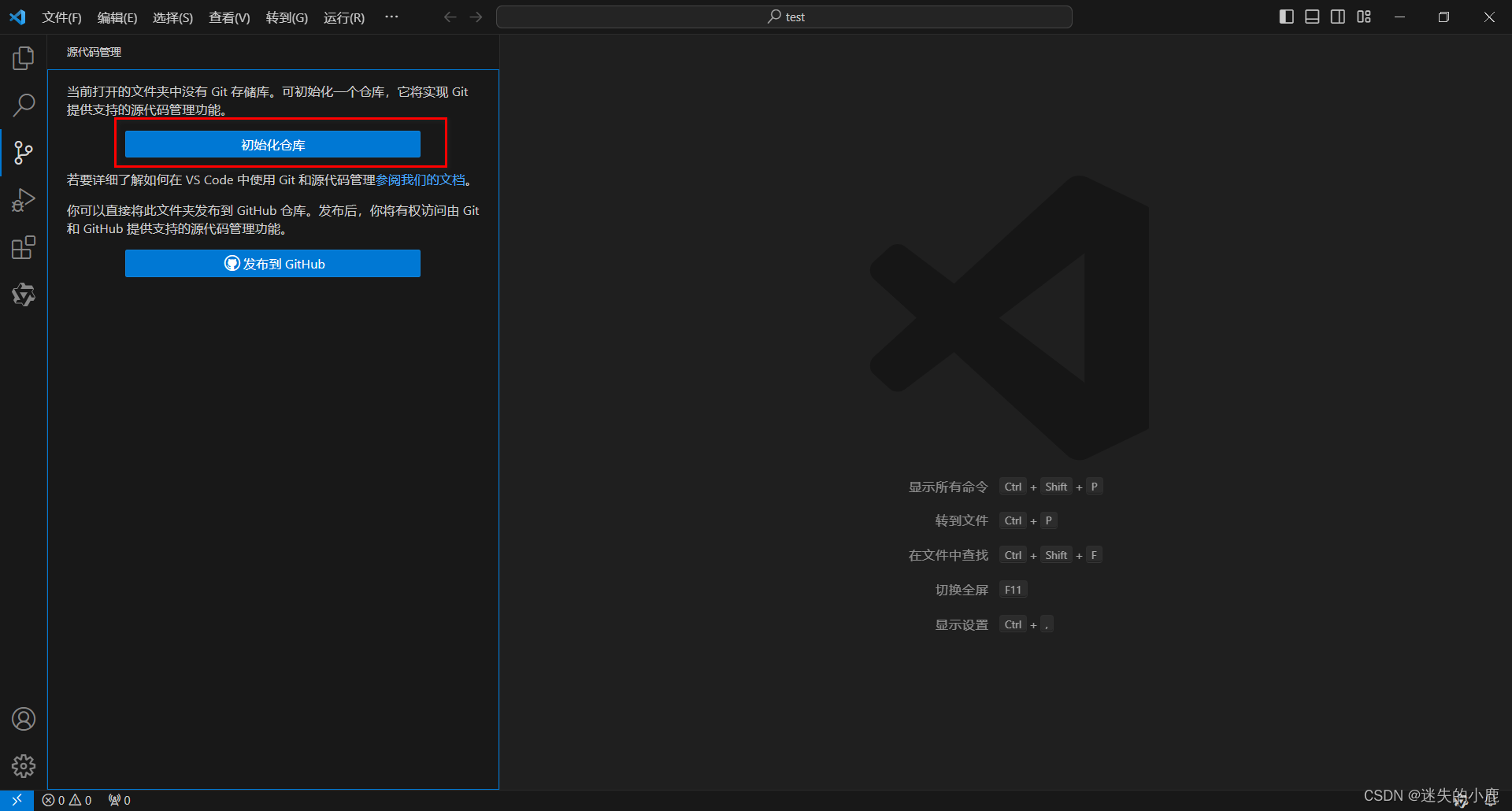
Task: Open the 选择(S) menu
Action: click(172, 17)
